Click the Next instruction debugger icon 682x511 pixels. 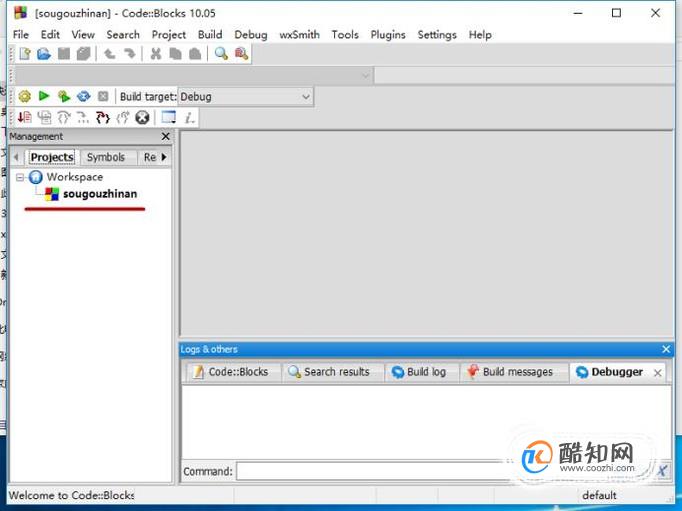83,117
